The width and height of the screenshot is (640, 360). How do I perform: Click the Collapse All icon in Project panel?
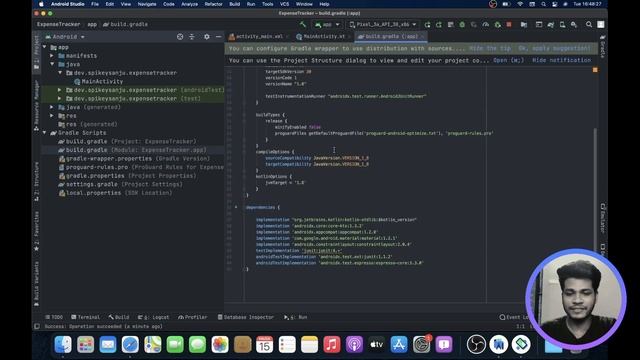(192, 37)
